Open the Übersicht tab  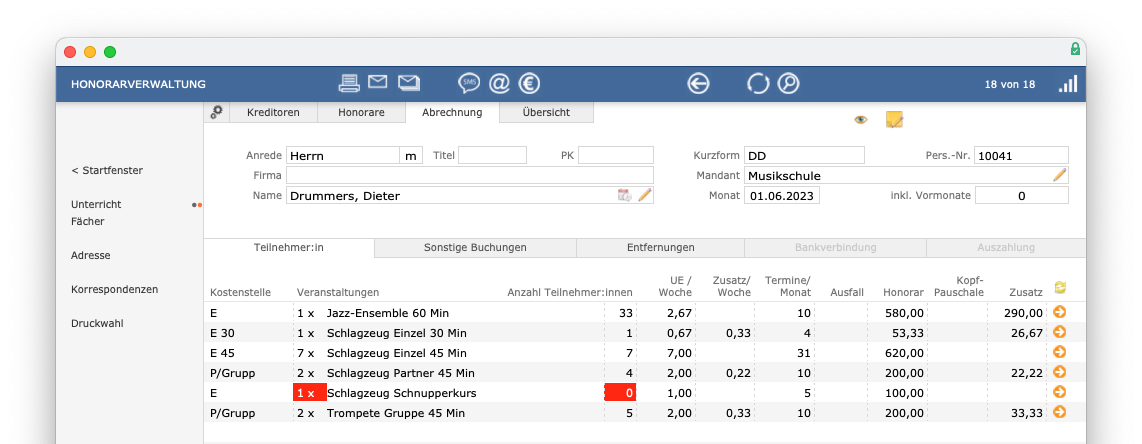[546, 112]
